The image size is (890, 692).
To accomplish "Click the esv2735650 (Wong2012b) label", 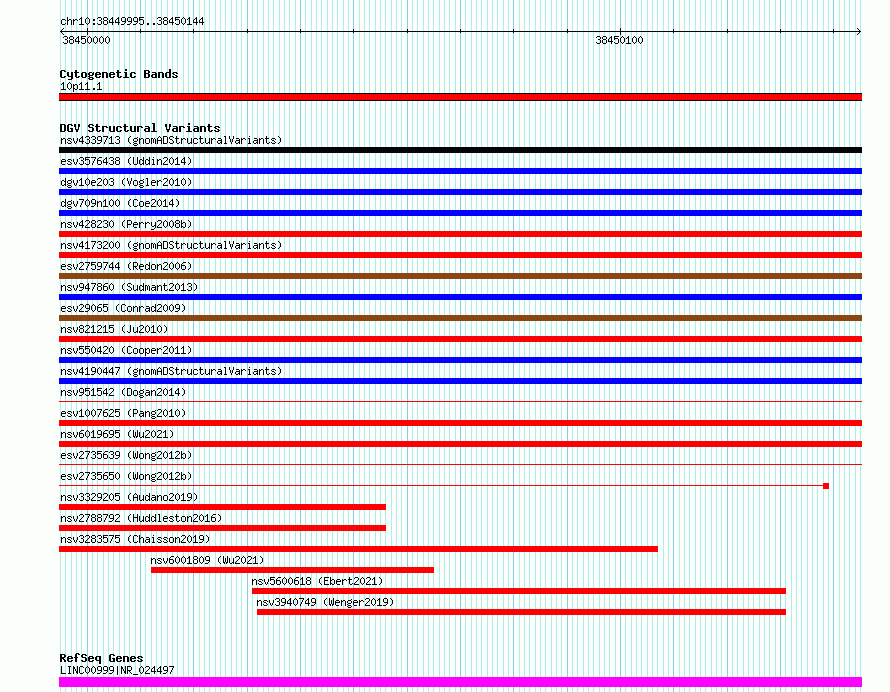I will (x=126, y=476).
